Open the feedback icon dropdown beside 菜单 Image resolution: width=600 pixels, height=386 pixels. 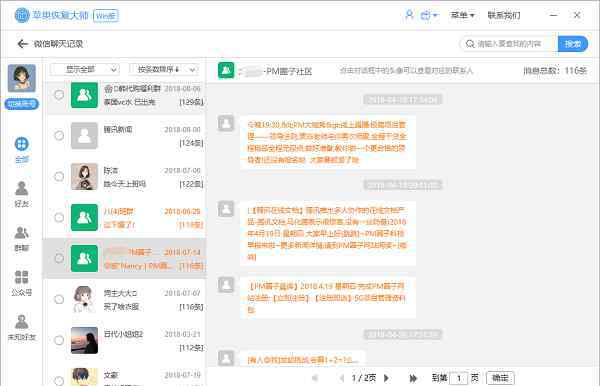(429, 15)
